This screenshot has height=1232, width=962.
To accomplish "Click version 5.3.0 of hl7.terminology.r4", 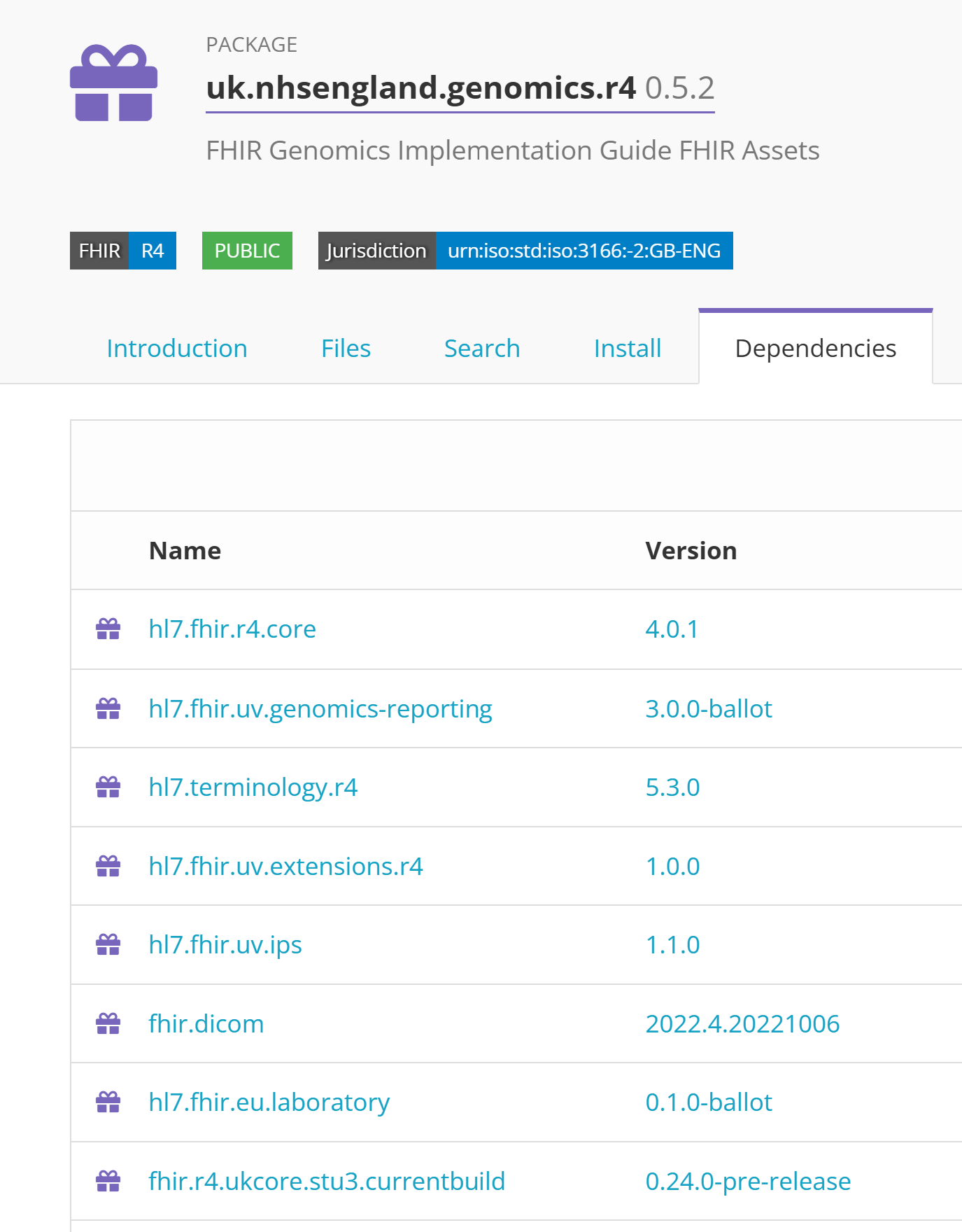I will point(672,787).
